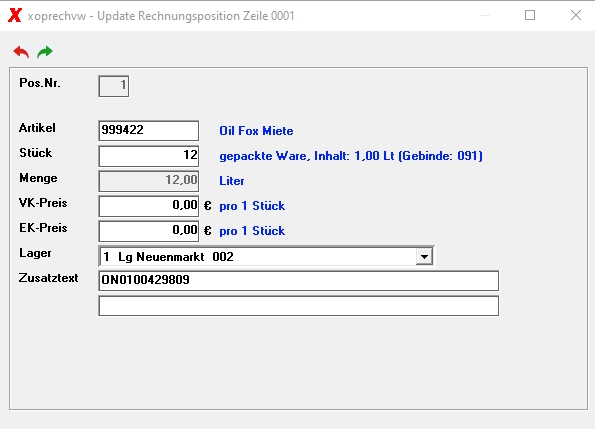Close the Update Rechnungsposition window
Screen dimensions: 595x429
pos(576,15)
